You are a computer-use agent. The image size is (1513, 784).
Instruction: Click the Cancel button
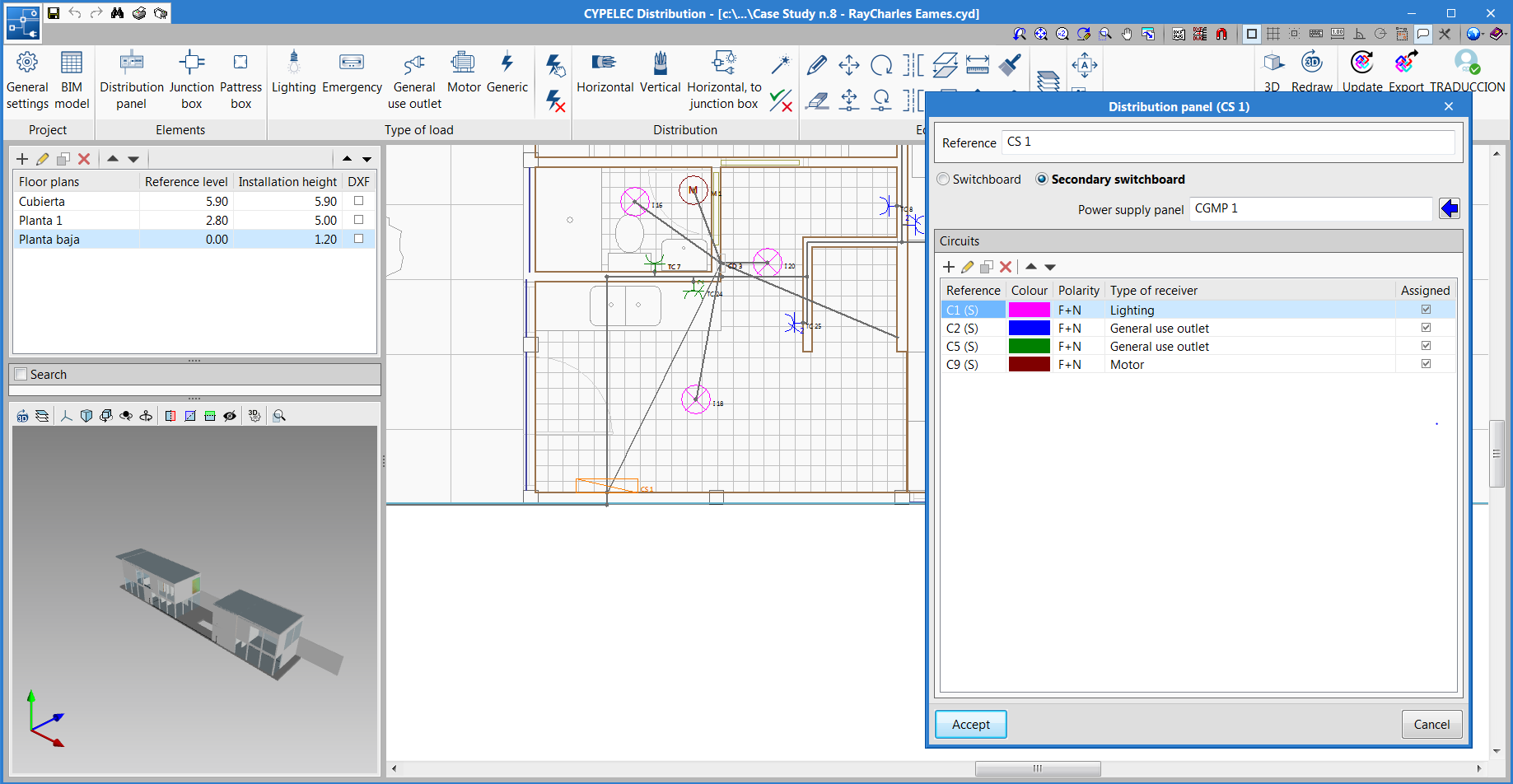pos(1431,724)
